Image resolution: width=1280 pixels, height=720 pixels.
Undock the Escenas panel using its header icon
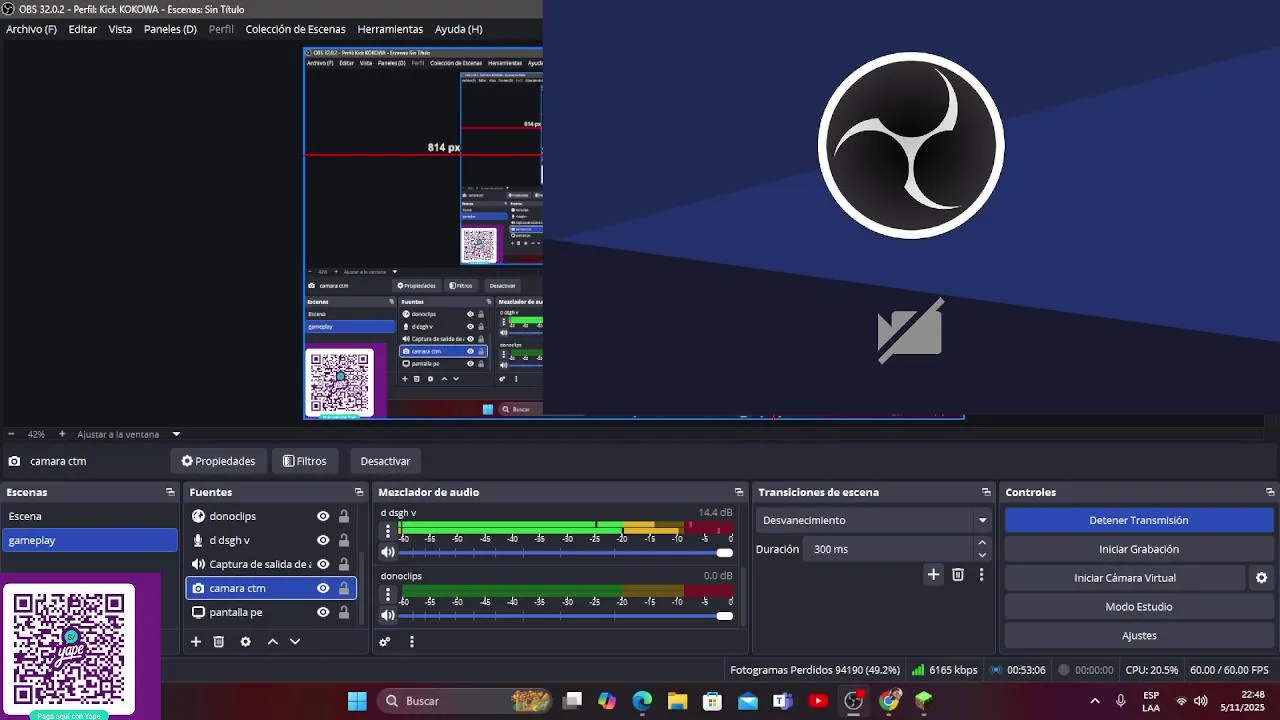tap(170, 492)
